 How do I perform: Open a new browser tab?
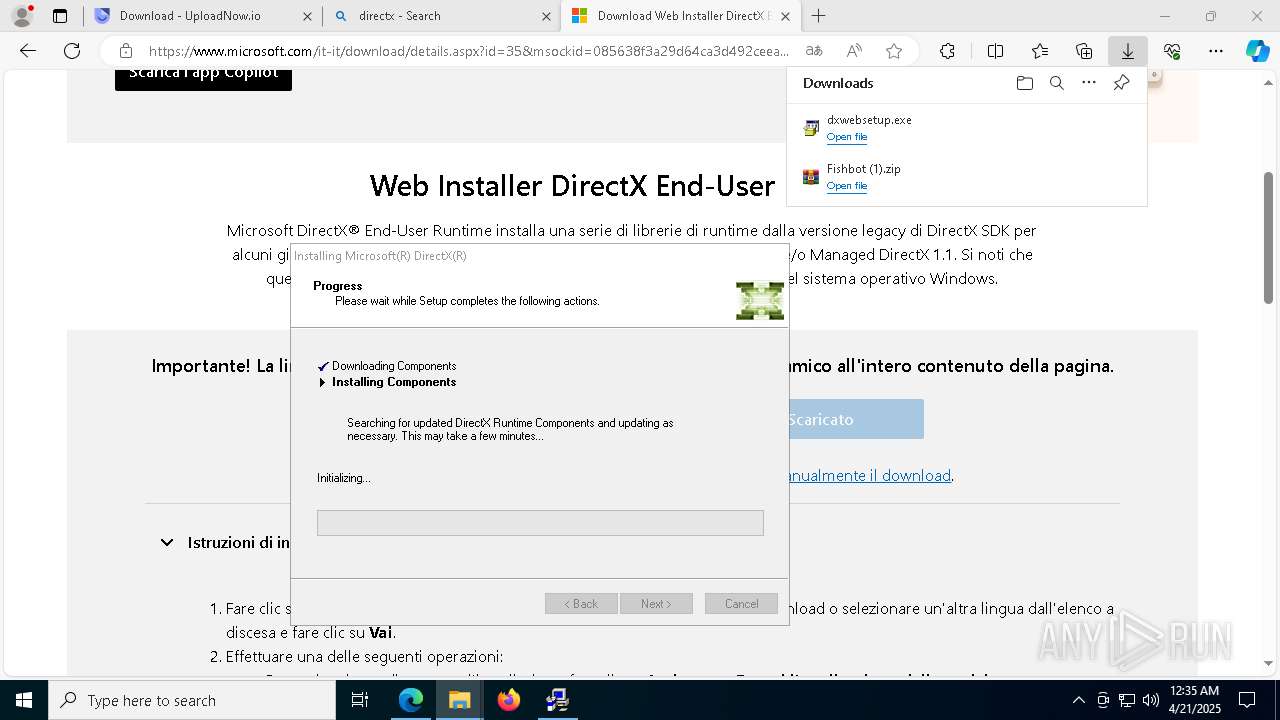click(x=818, y=16)
